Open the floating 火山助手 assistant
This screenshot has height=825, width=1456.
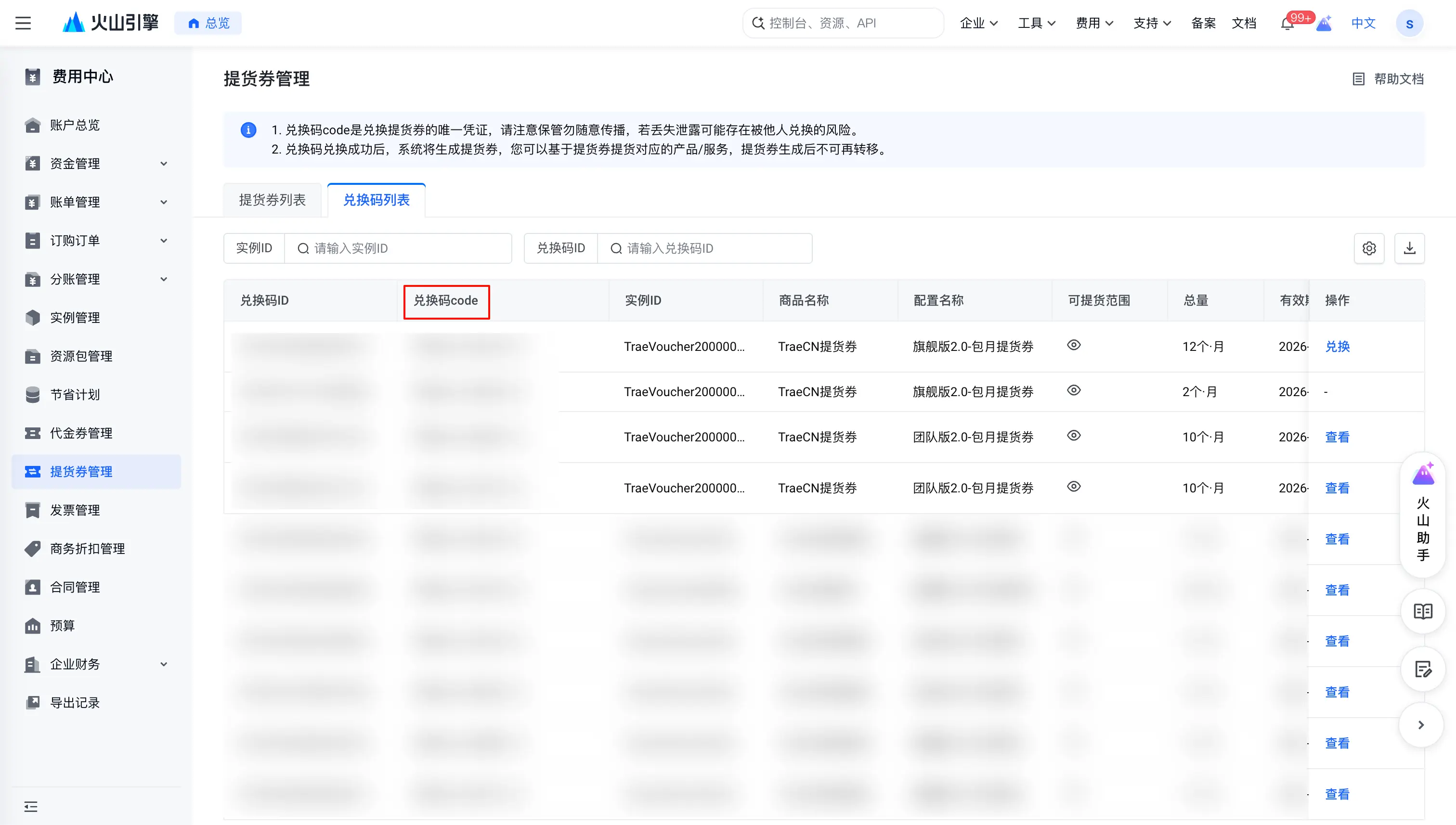click(x=1423, y=515)
